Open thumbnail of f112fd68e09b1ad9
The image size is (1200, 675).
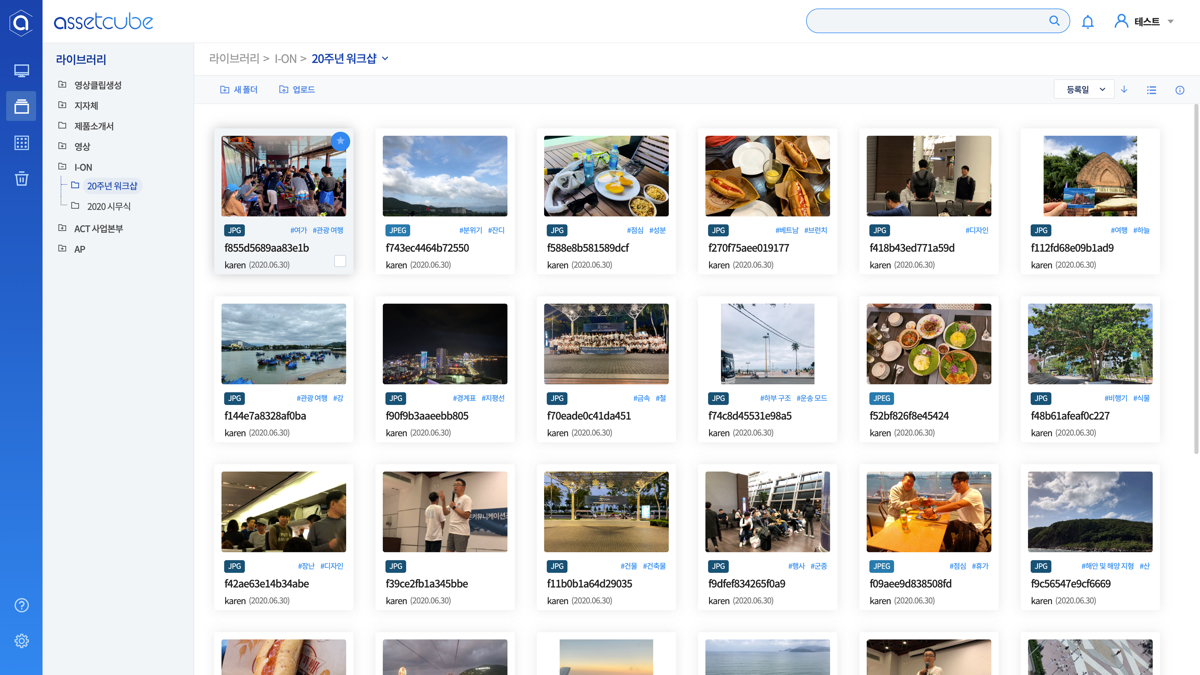point(1090,176)
